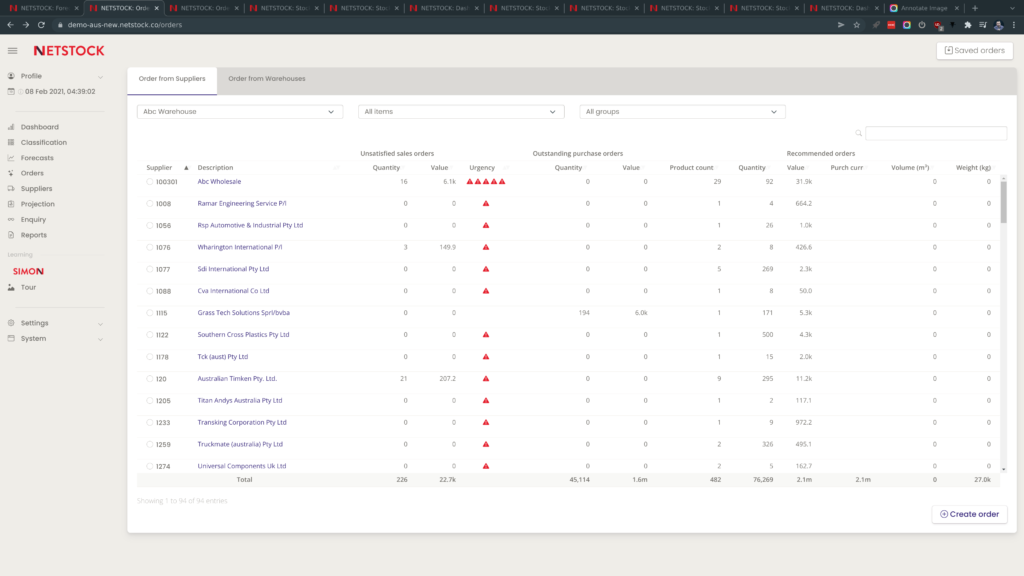
Task: Bookmark this page with the star icon
Action: coord(856,25)
